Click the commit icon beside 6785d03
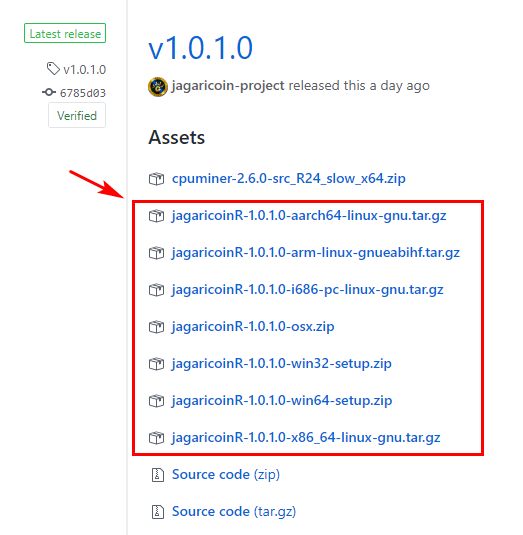 click(x=49, y=92)
